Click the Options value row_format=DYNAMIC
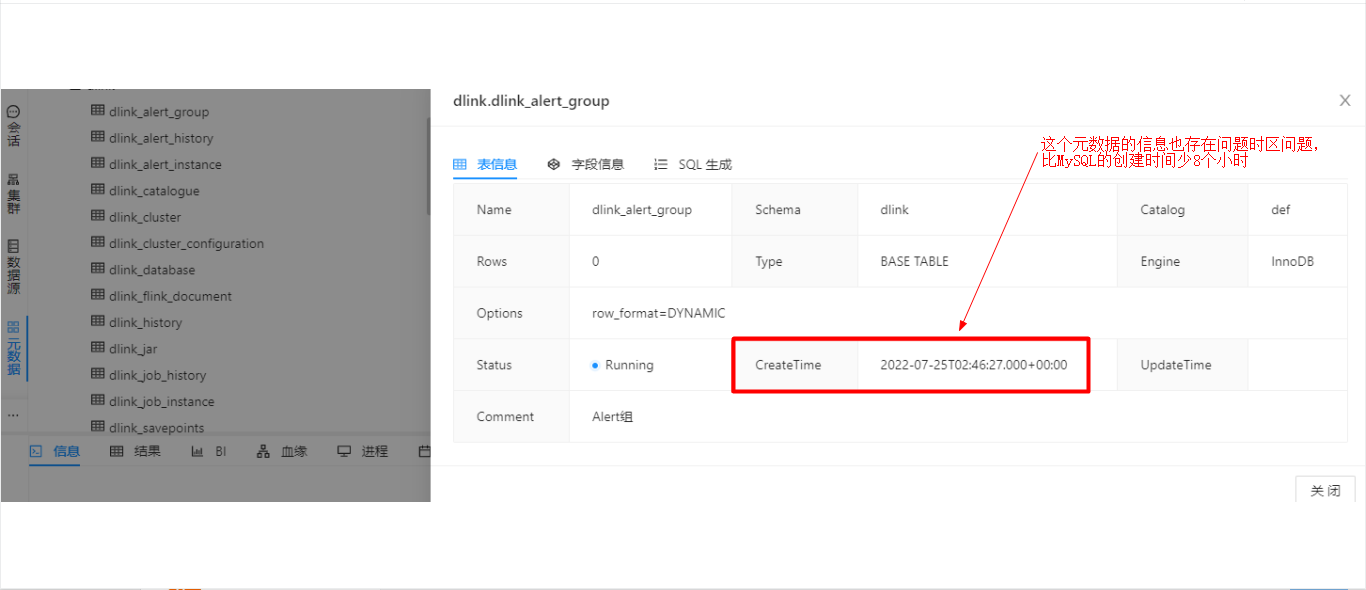1366x590 pixels. [658, 313]
